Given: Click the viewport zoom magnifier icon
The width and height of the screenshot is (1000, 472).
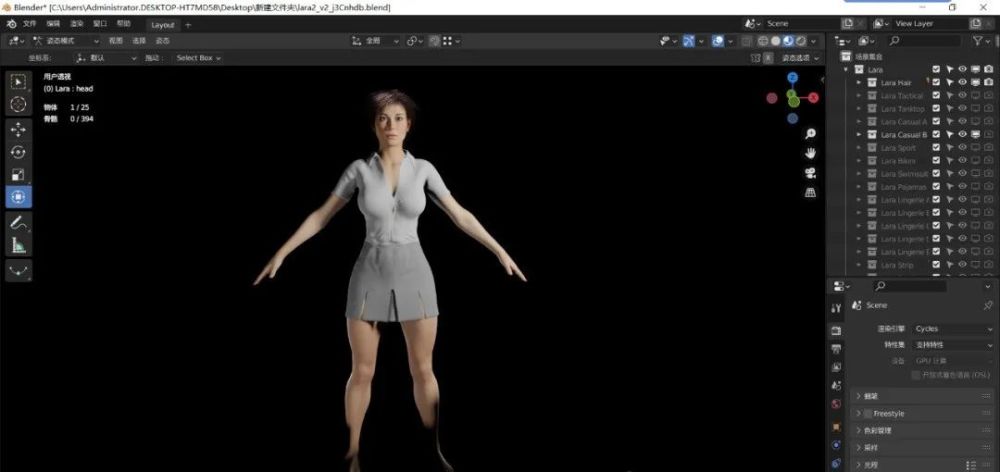Looking at the screenshot, I should (811, 133).
